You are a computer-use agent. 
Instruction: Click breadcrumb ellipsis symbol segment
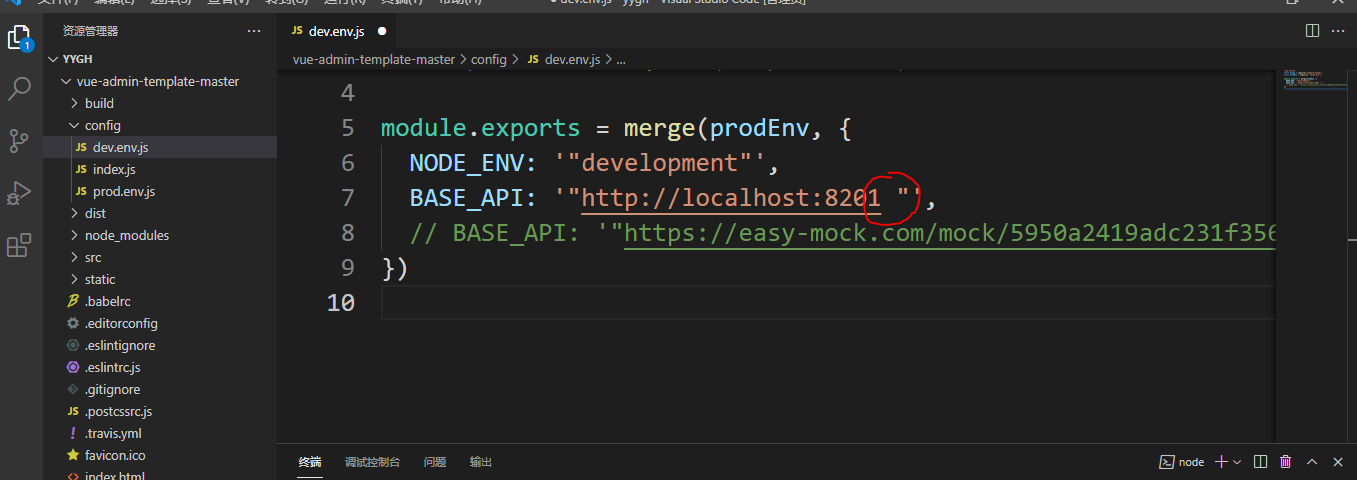[x=621, y=60]
